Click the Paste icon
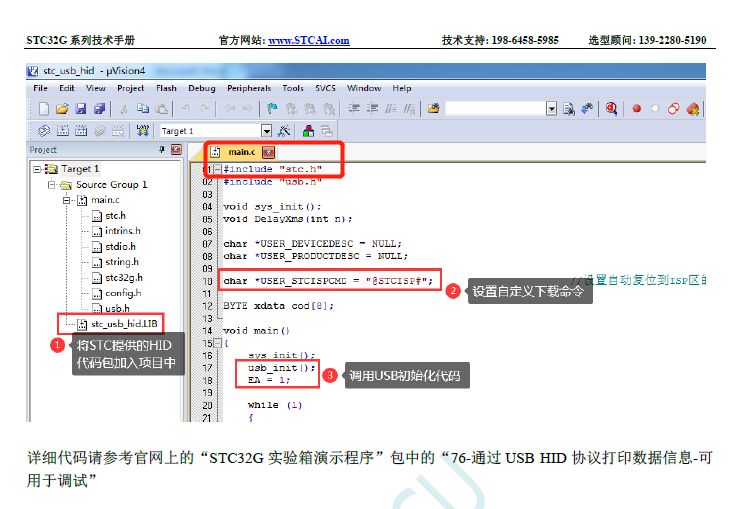This screenshot has width=752, height=509. [162, 109]
